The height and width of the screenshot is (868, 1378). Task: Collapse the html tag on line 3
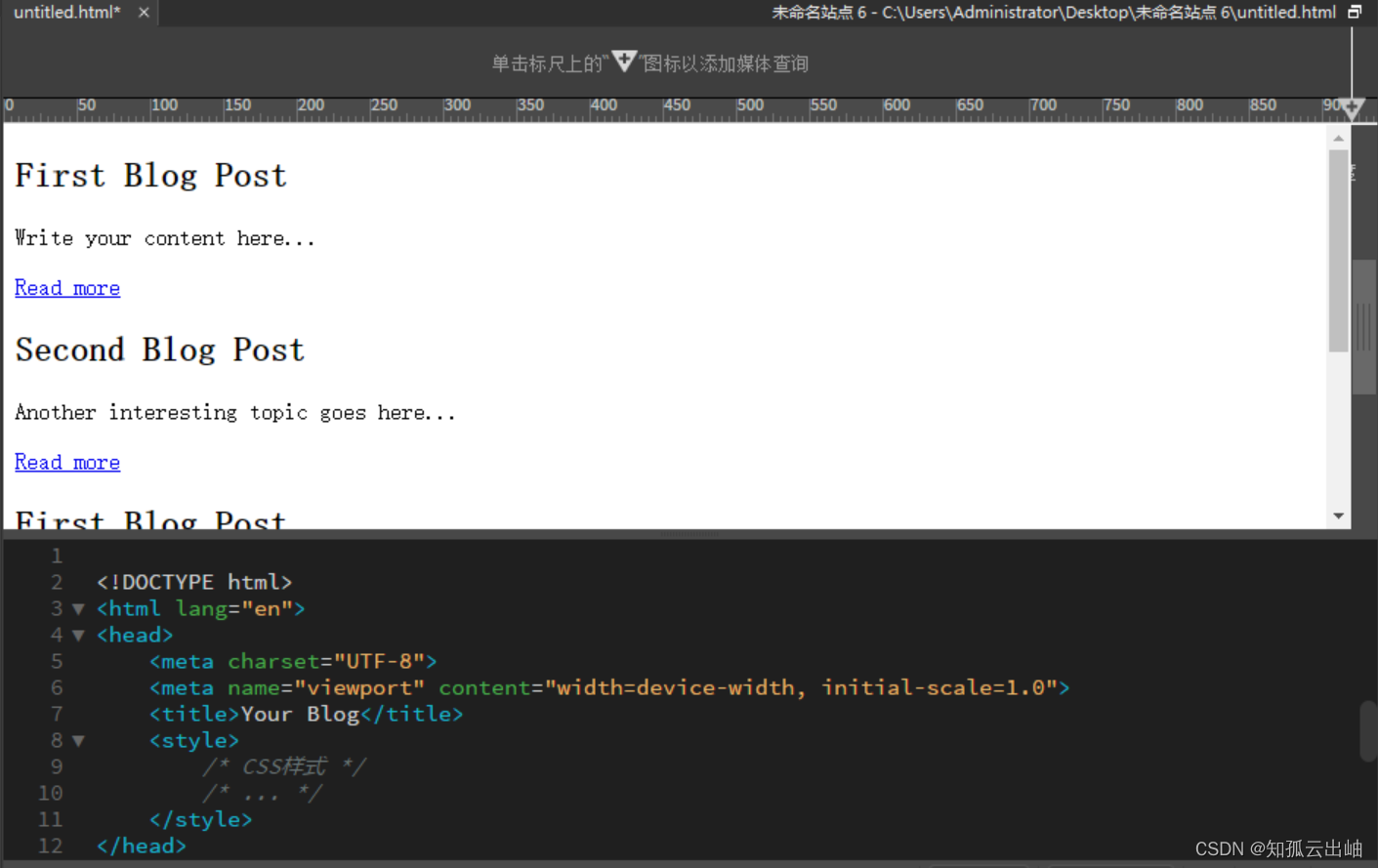[79, 608]
